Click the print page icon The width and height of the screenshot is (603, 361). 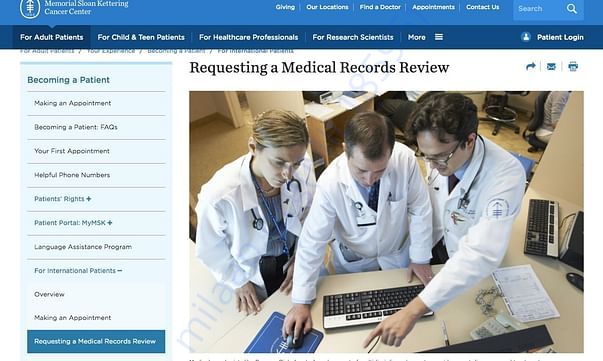pos(573,67)
